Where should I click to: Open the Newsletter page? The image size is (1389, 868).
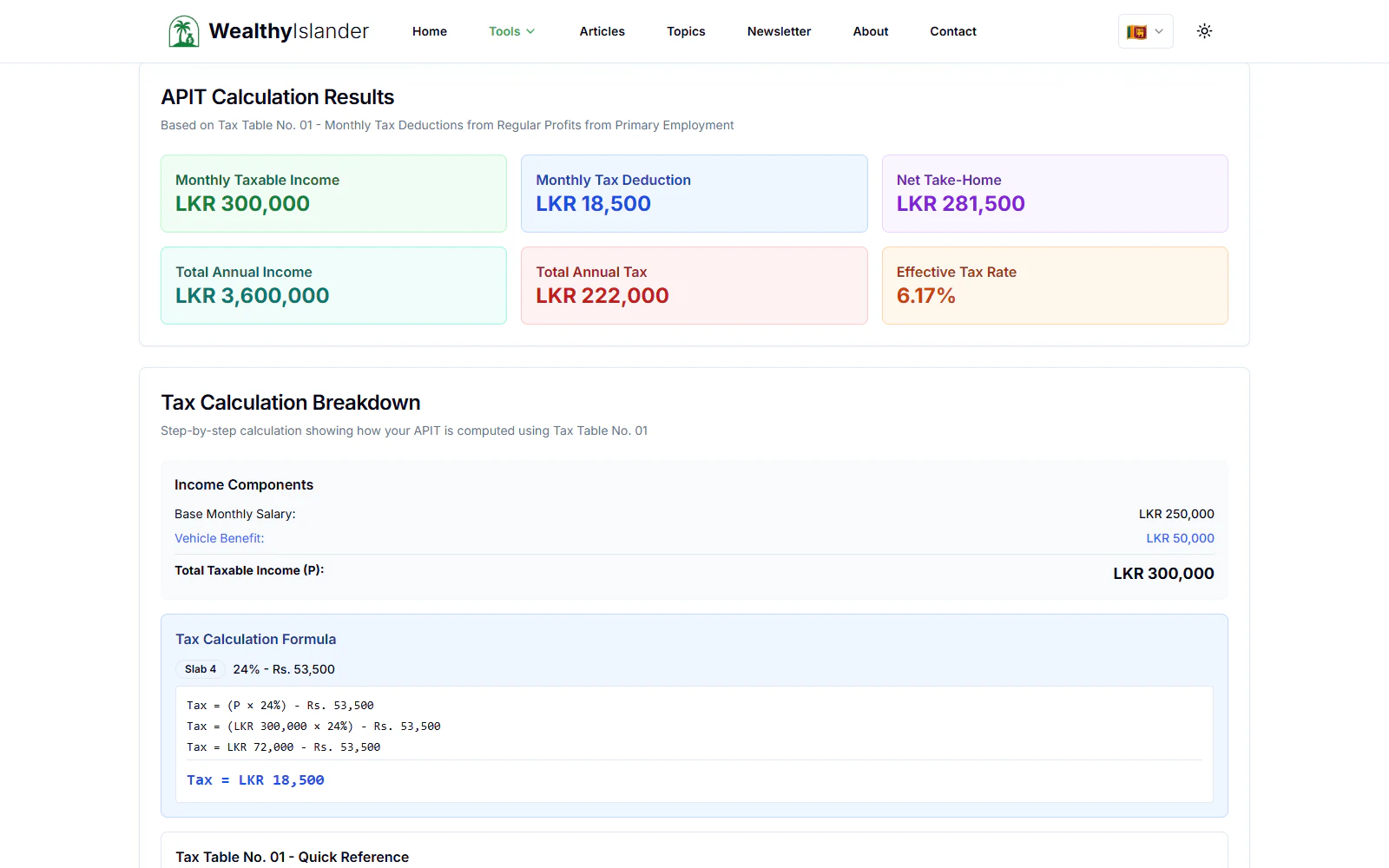point(779,31)
